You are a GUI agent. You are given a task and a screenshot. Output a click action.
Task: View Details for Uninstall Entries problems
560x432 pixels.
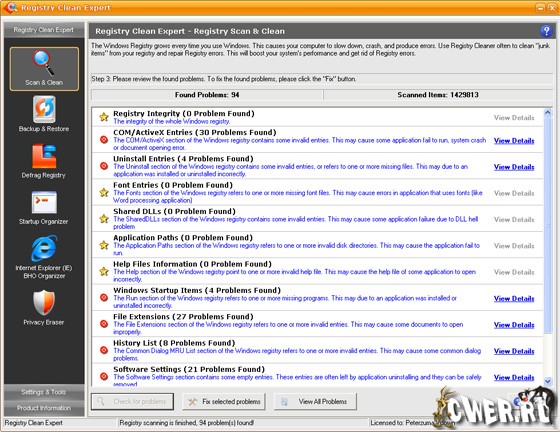point(514,167)
